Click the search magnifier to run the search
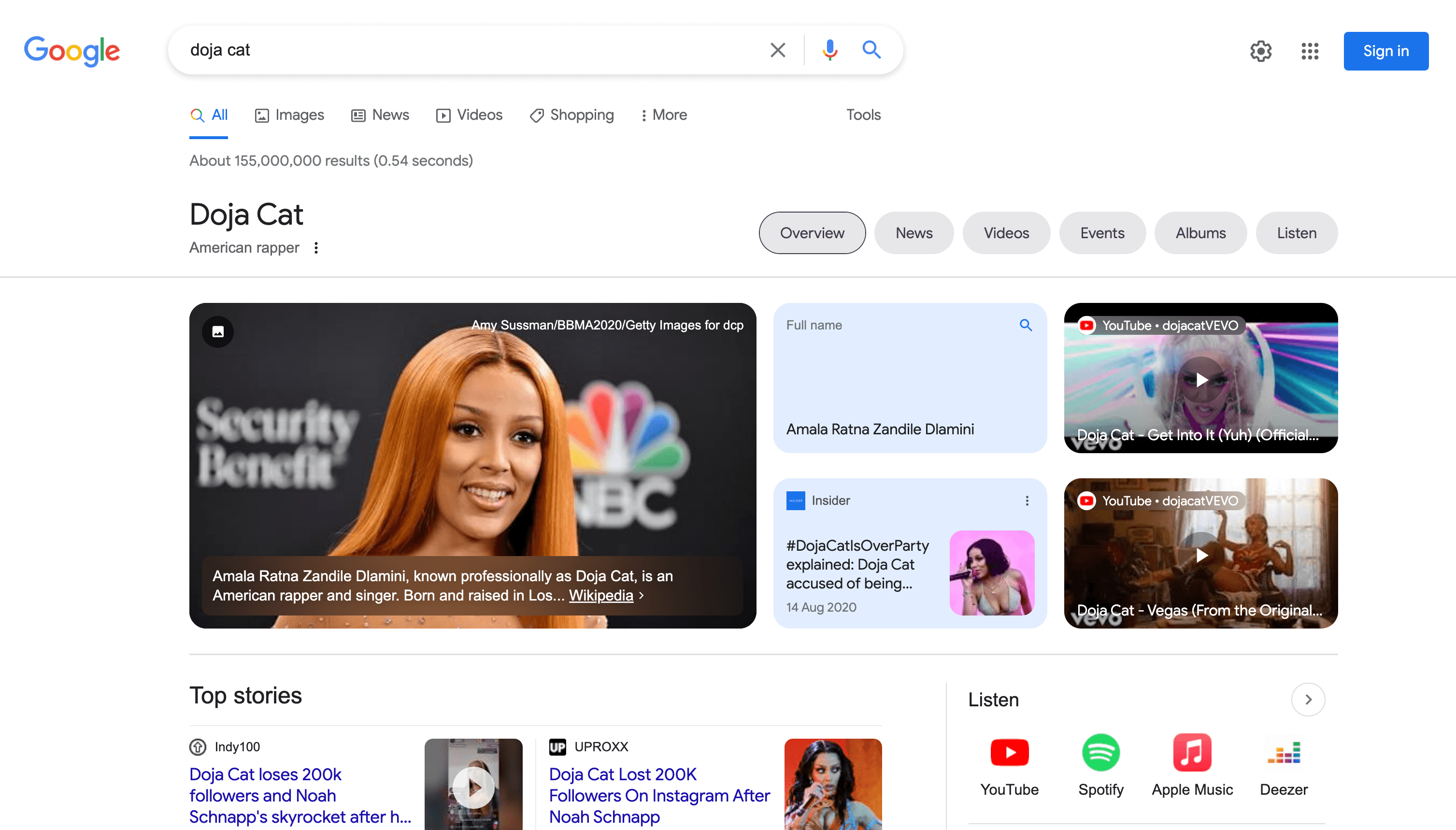This screenshot has height=830, width=1456. click(x=871, y=50)
